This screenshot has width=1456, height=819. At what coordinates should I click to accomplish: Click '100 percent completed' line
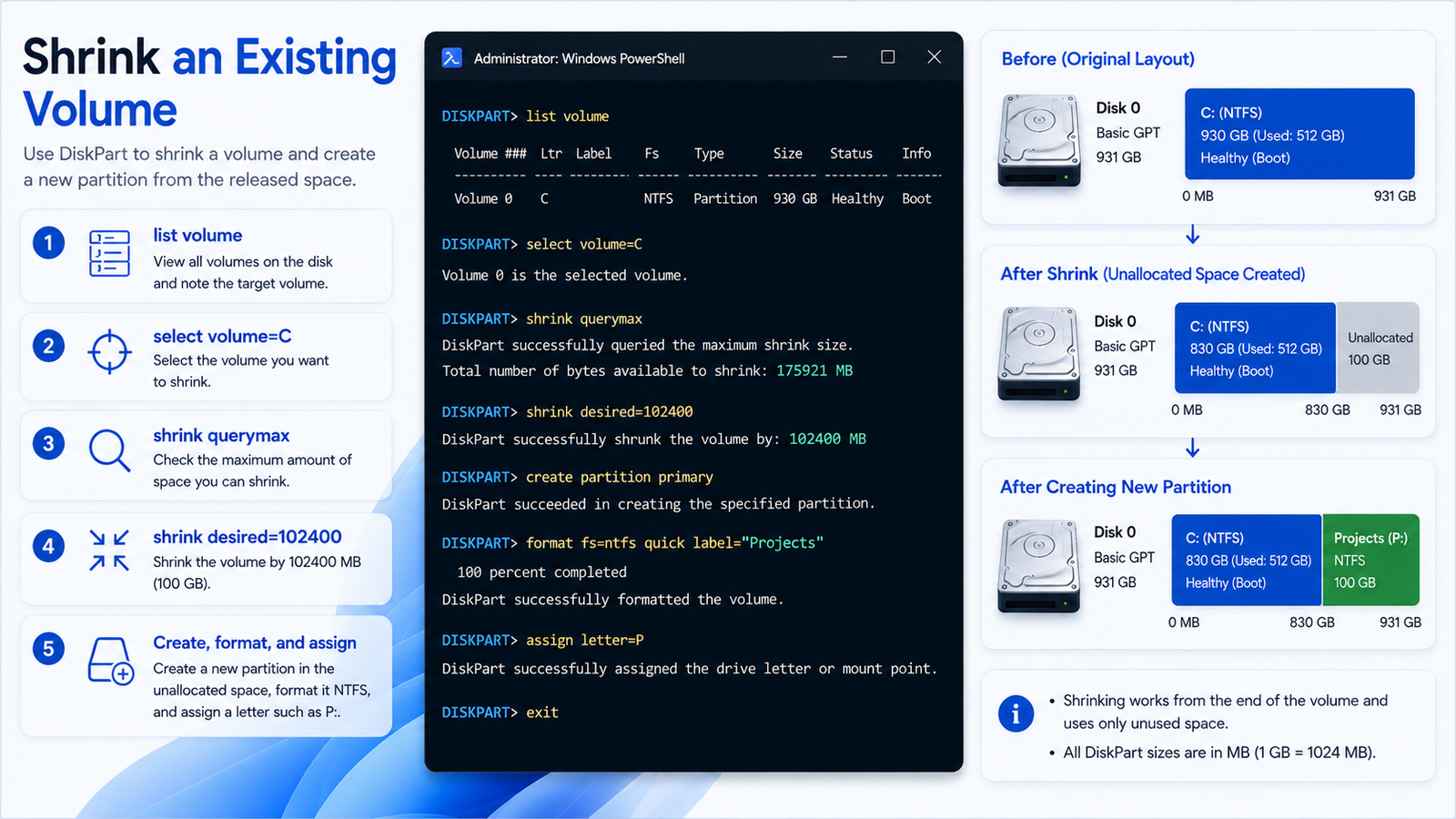[541, 572]
